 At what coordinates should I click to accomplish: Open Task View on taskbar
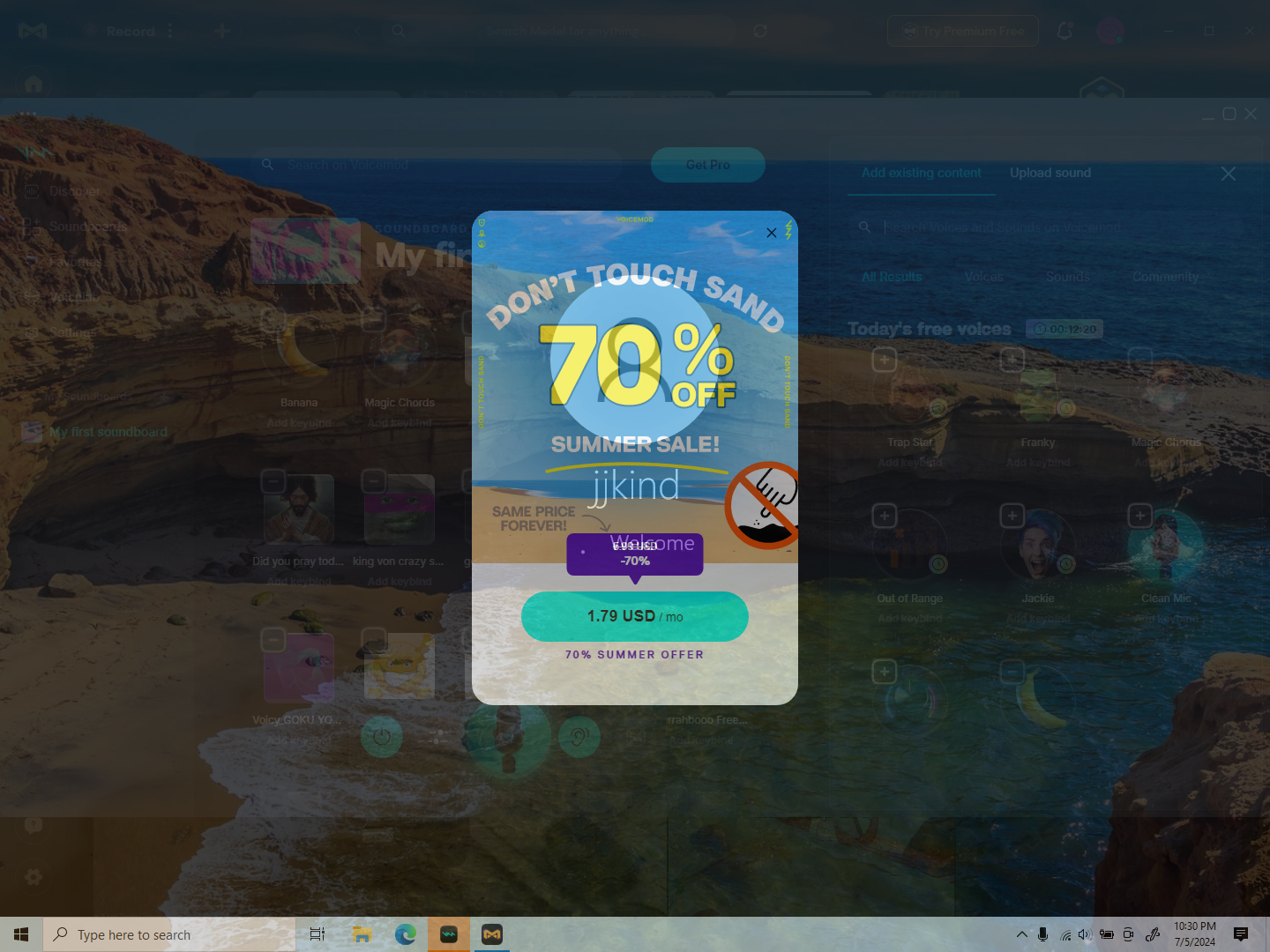click(317, 934)
